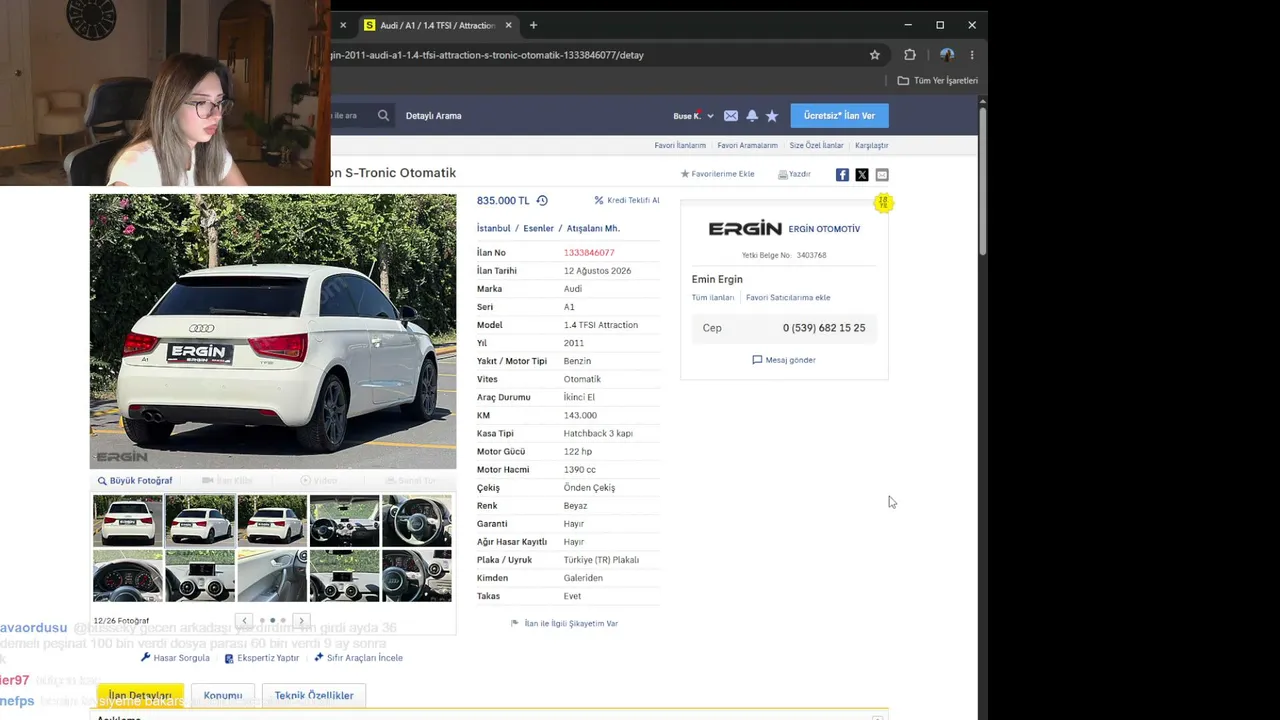Open Size Özel İlanlar

[x=816, y=145]
